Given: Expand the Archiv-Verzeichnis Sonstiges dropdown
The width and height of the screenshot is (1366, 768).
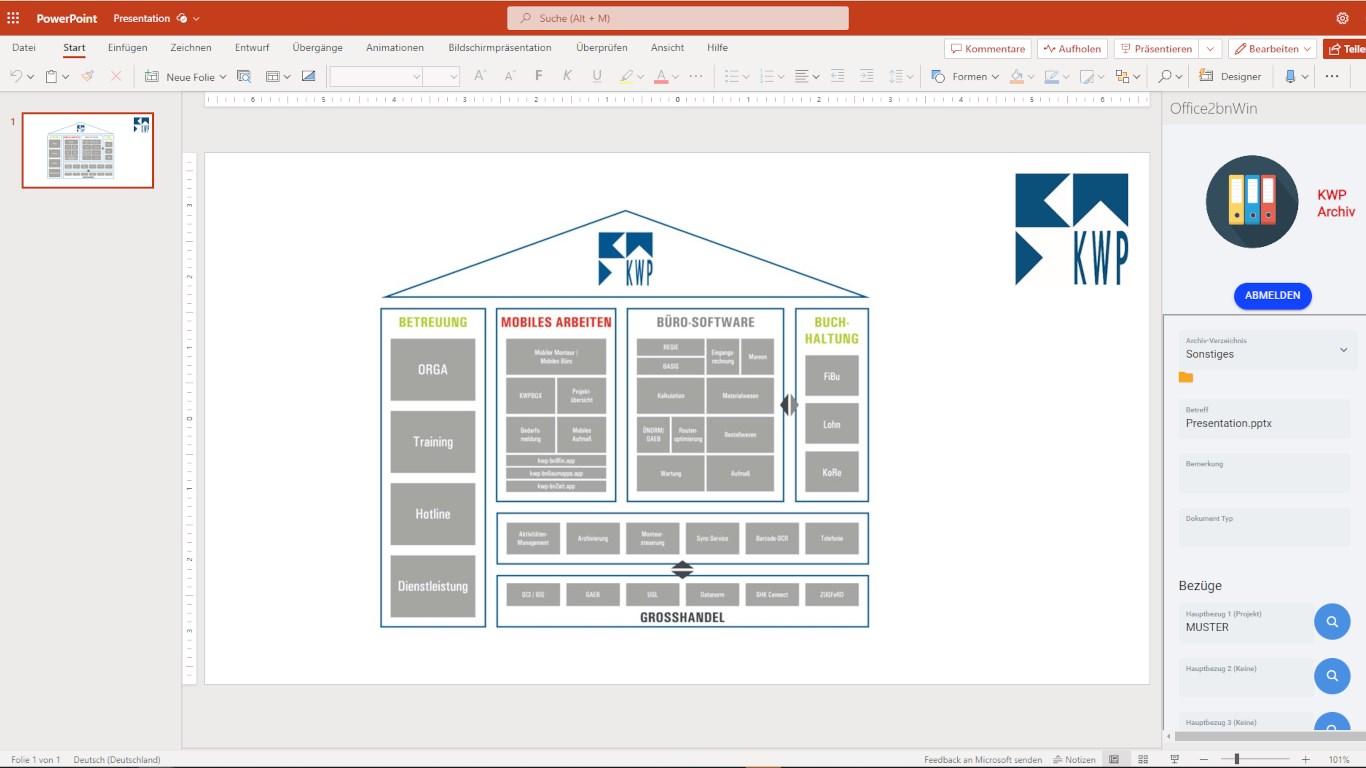Looking at the screenshot, I should point(1343,350).
